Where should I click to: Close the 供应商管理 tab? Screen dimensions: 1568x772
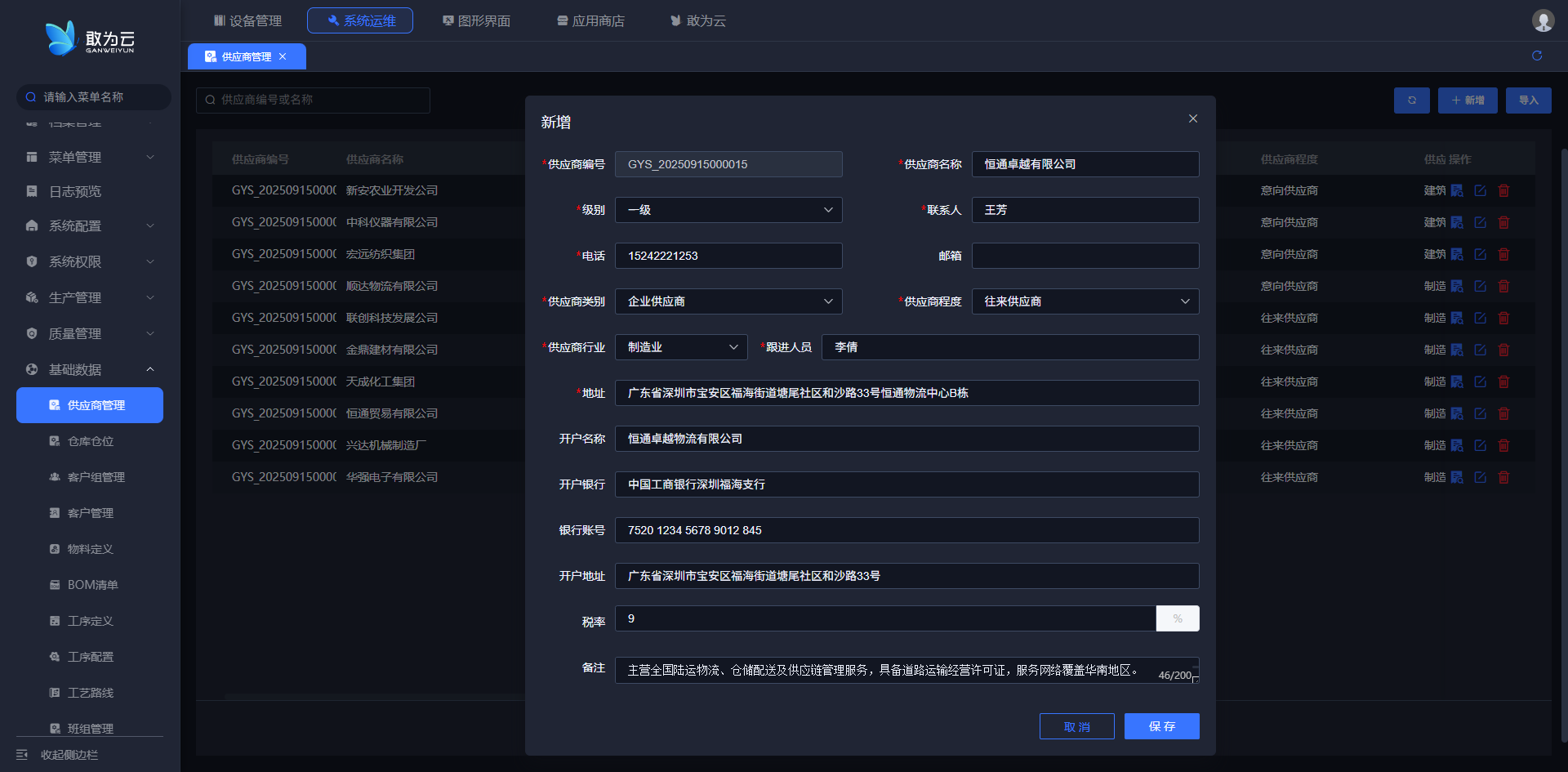click(x=283, y=56)
